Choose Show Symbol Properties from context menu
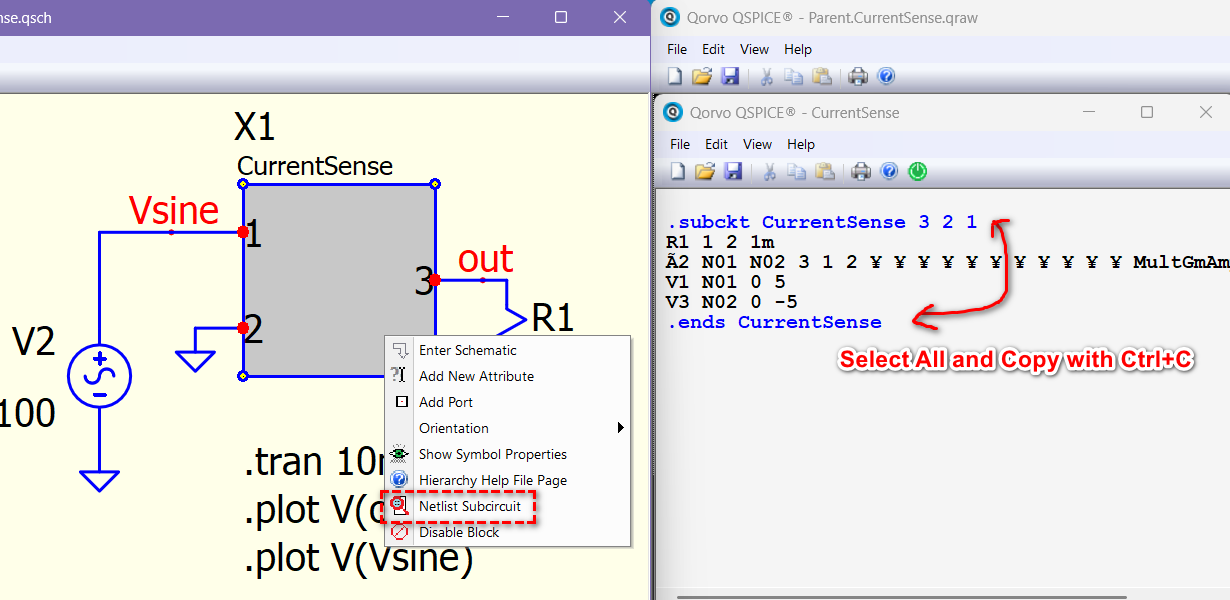Viewport: 1230px width, 600px height. point(508,454)
